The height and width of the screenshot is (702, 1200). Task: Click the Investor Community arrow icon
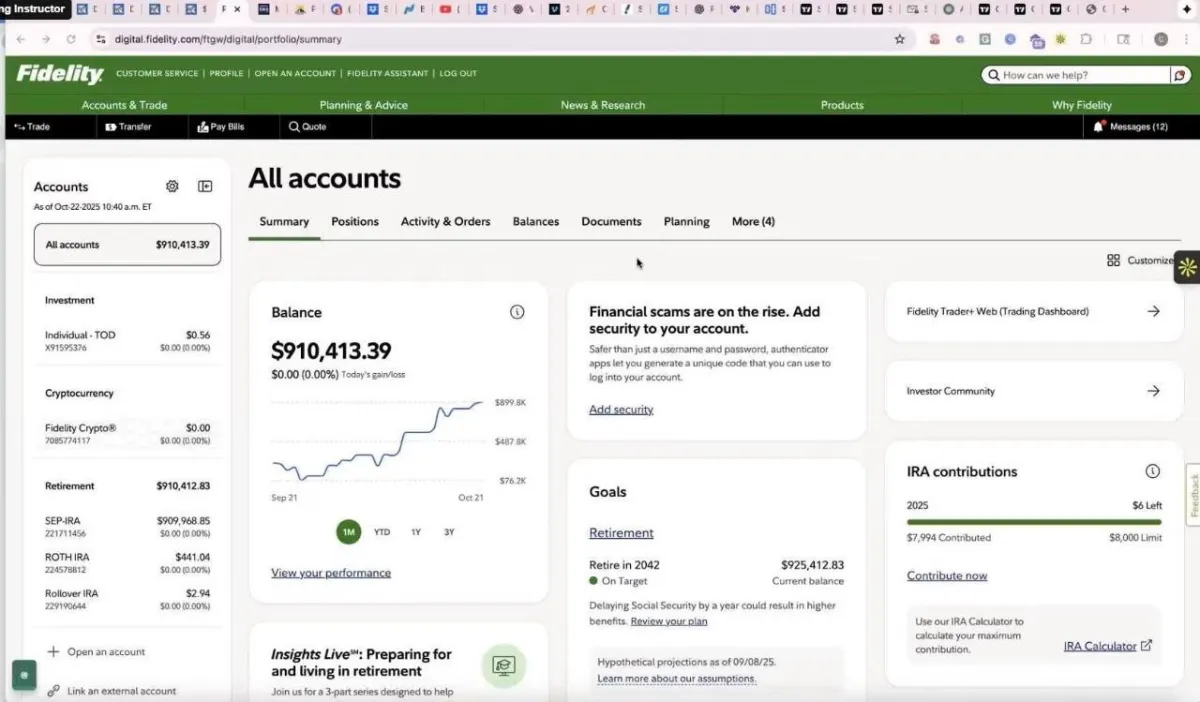[1153, 391]
